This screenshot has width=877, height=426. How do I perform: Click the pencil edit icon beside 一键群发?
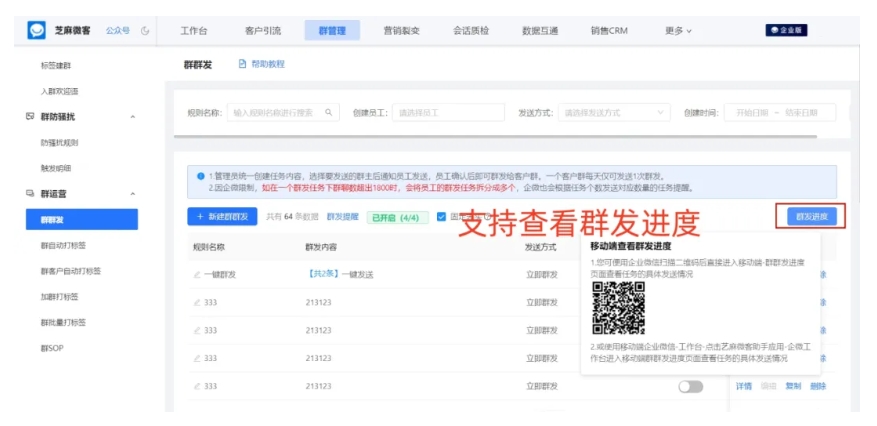pyautogui.click(x=196, y=274)
